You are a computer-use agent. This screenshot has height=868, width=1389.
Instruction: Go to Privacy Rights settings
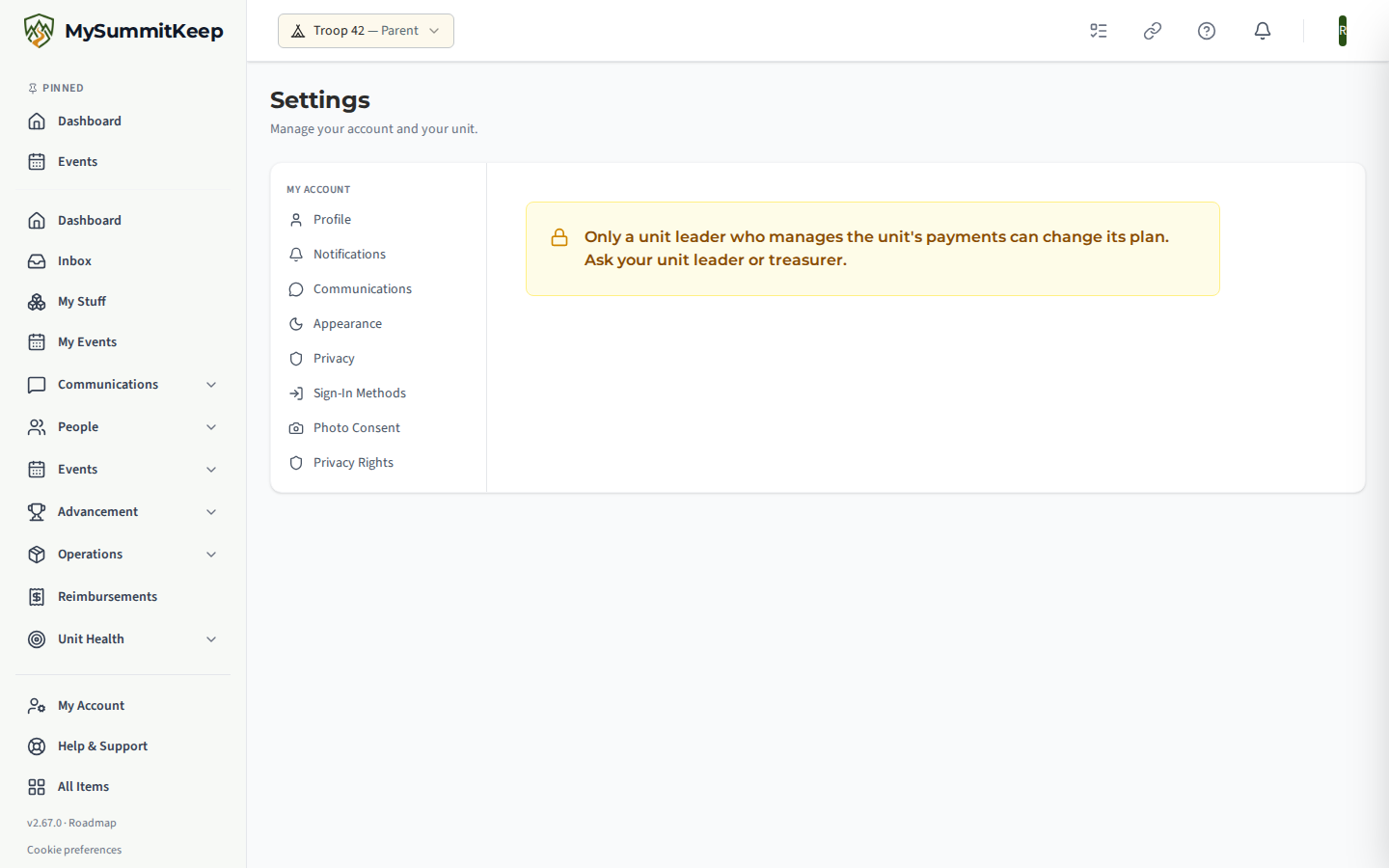(378, 463)
